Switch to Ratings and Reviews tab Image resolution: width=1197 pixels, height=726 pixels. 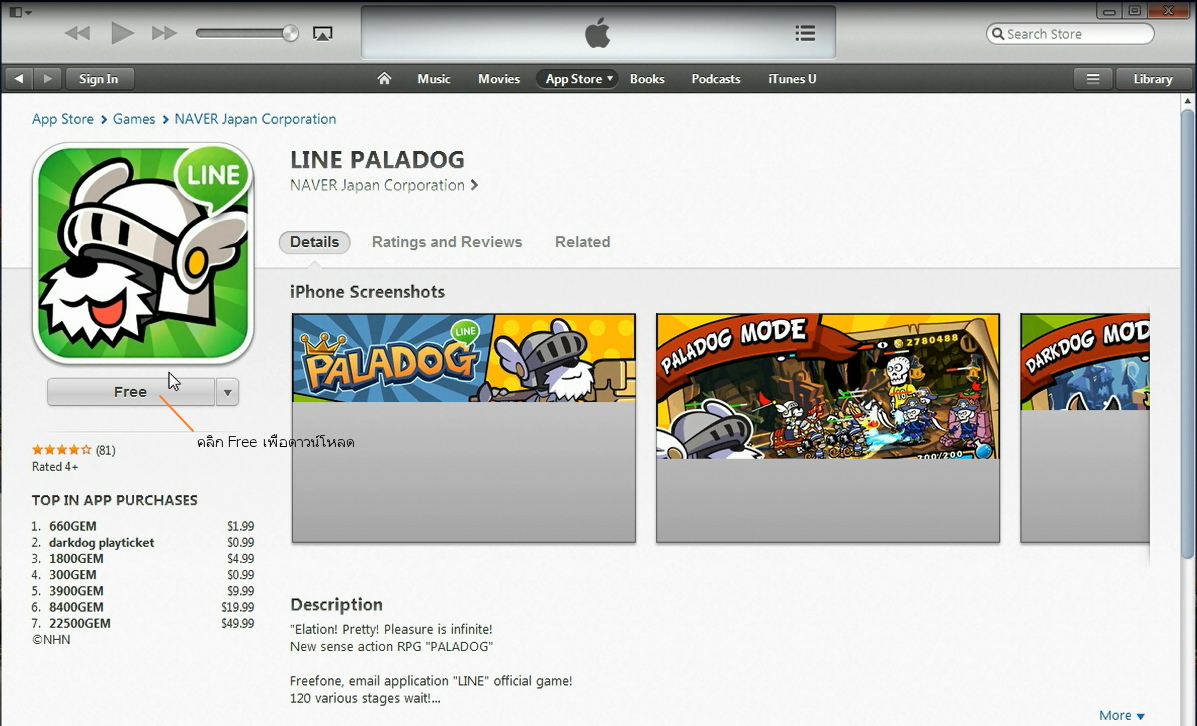pos(447,242)
